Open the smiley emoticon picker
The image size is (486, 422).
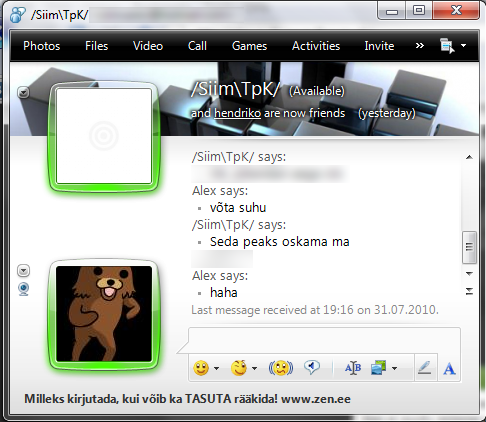[201, 368]
